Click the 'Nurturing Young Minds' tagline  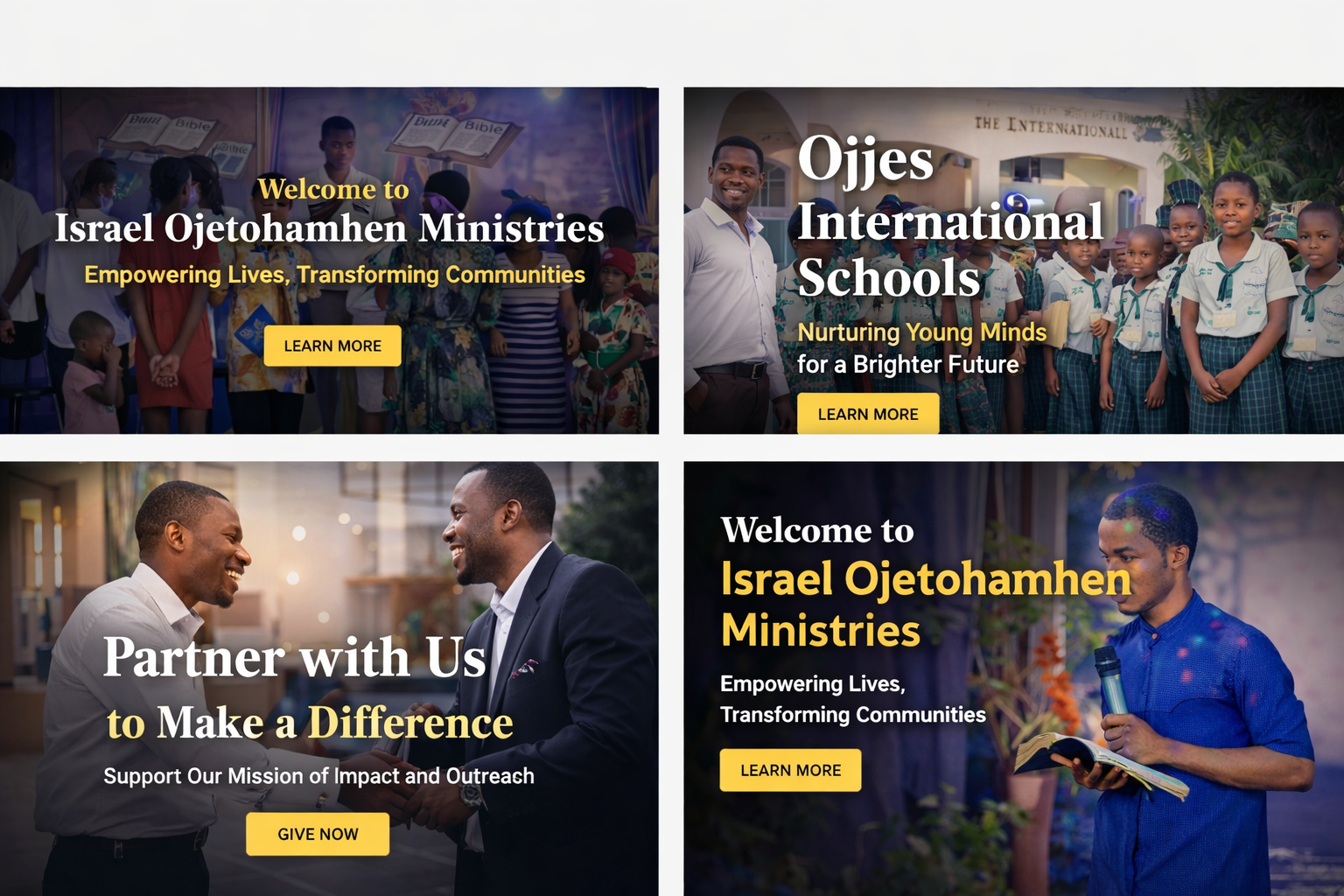coord(922,332)
